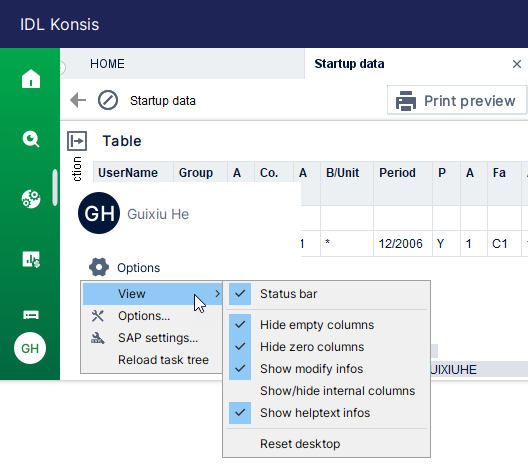Click the sidebar vertical scrollbar handle
Screen dimensions: 528x468
click(55, 187)
